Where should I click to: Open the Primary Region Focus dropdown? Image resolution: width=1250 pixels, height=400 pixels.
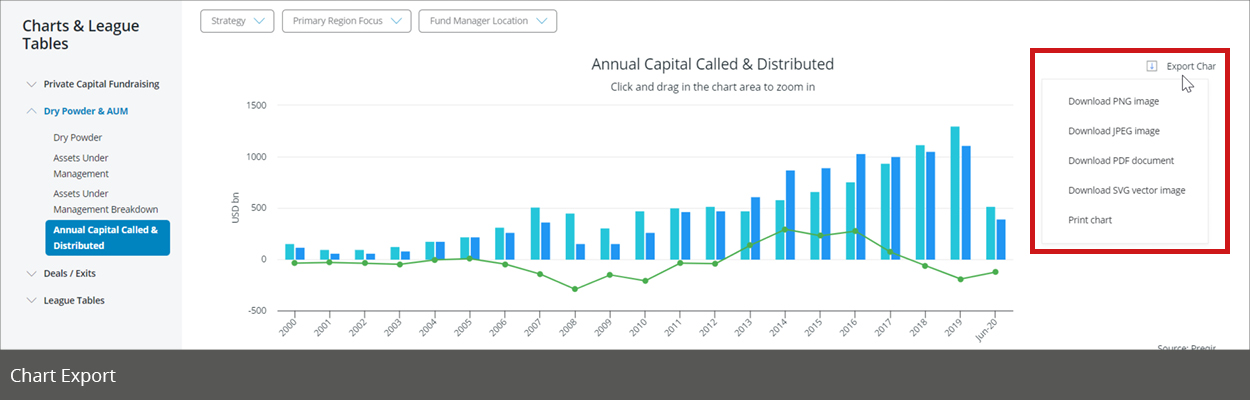(346, 21)
